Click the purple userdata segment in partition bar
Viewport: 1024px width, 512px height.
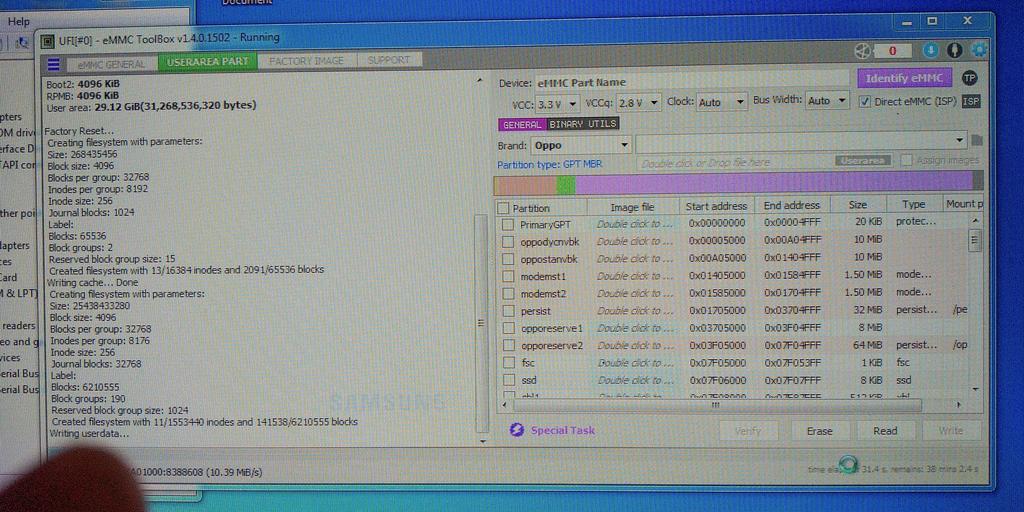[x=775, y=182]
